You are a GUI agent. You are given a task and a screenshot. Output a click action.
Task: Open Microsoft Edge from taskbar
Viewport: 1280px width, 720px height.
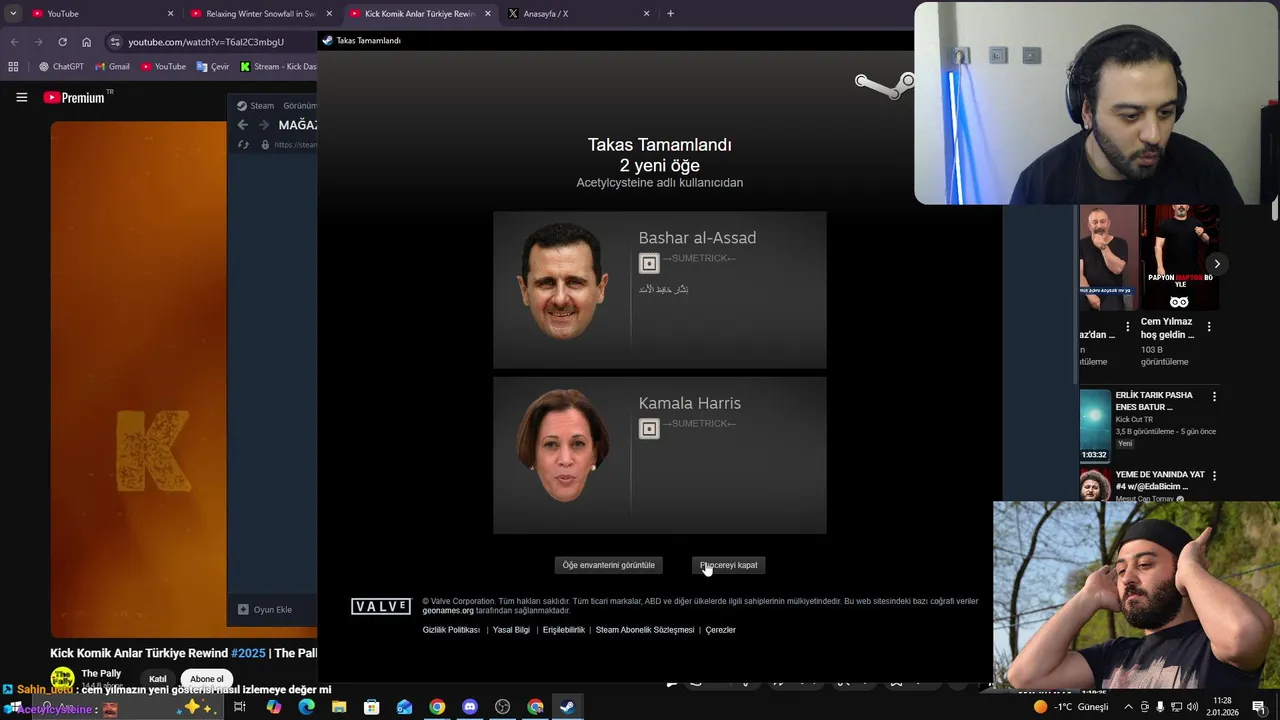point(306,707)
